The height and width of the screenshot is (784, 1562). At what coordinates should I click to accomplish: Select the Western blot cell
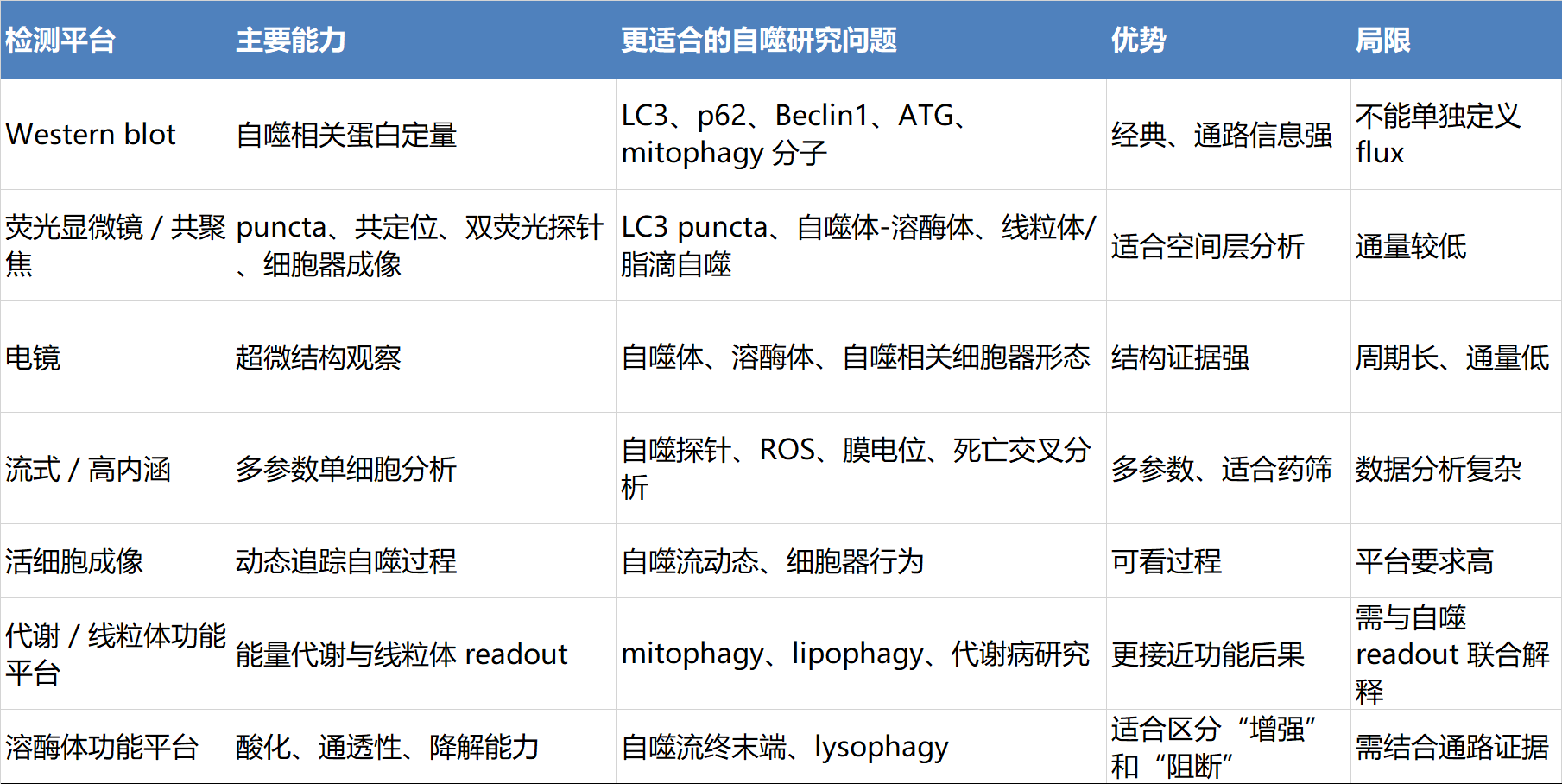coord(91,135)
